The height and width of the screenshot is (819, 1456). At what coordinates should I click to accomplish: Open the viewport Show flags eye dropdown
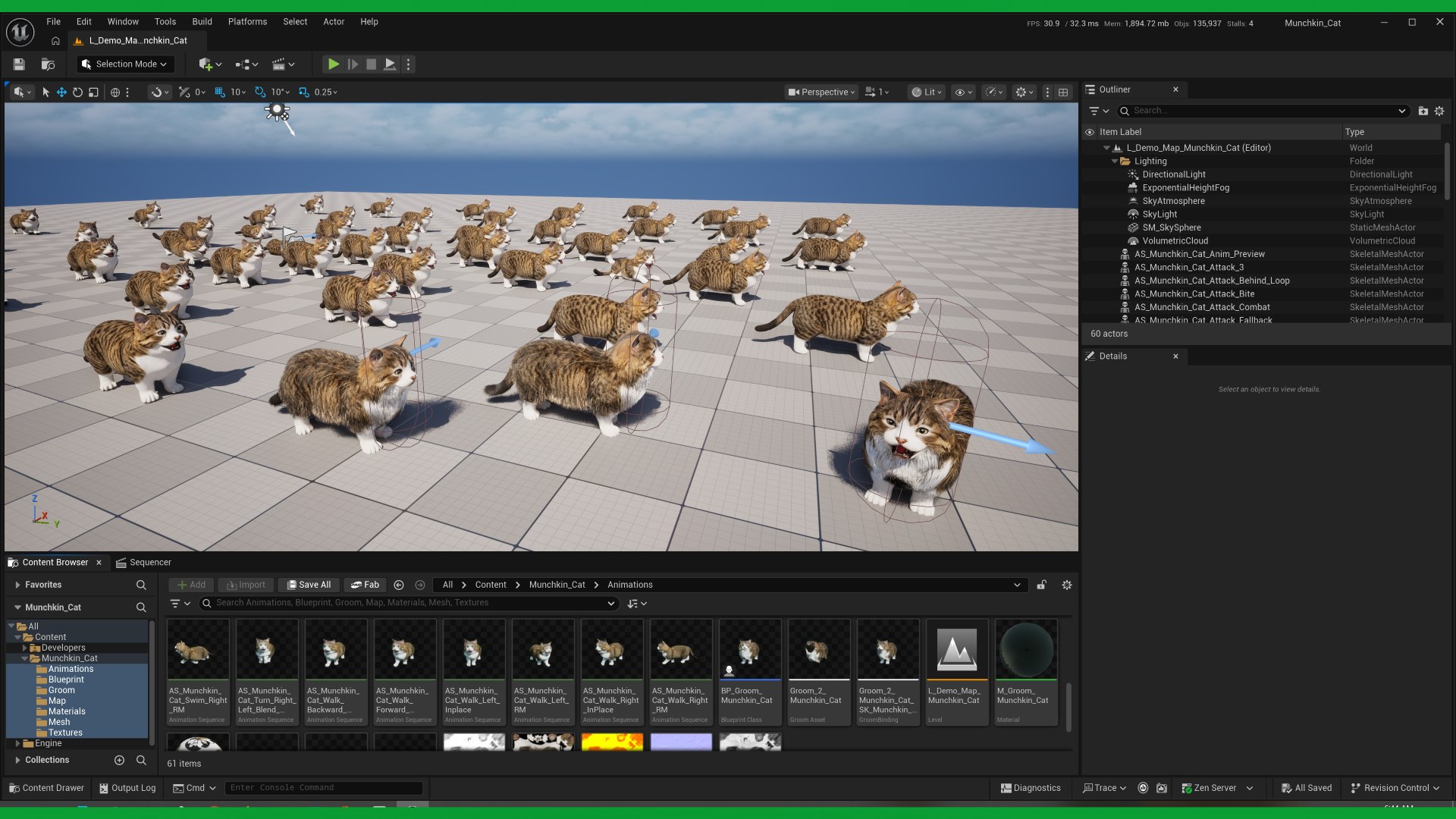(x=963, y=93)
